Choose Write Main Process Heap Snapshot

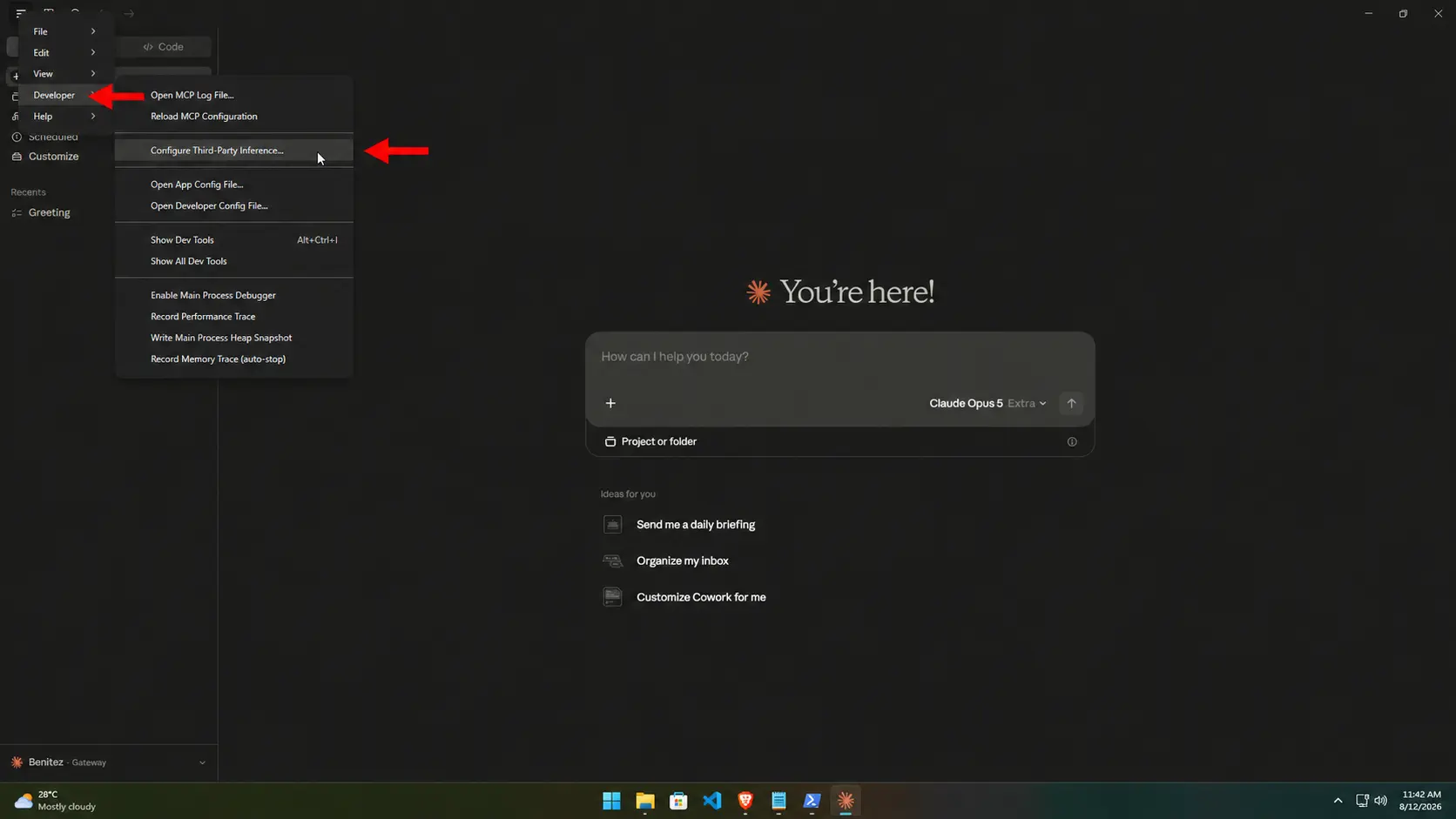pyautogui.click(x=234, y=338)
